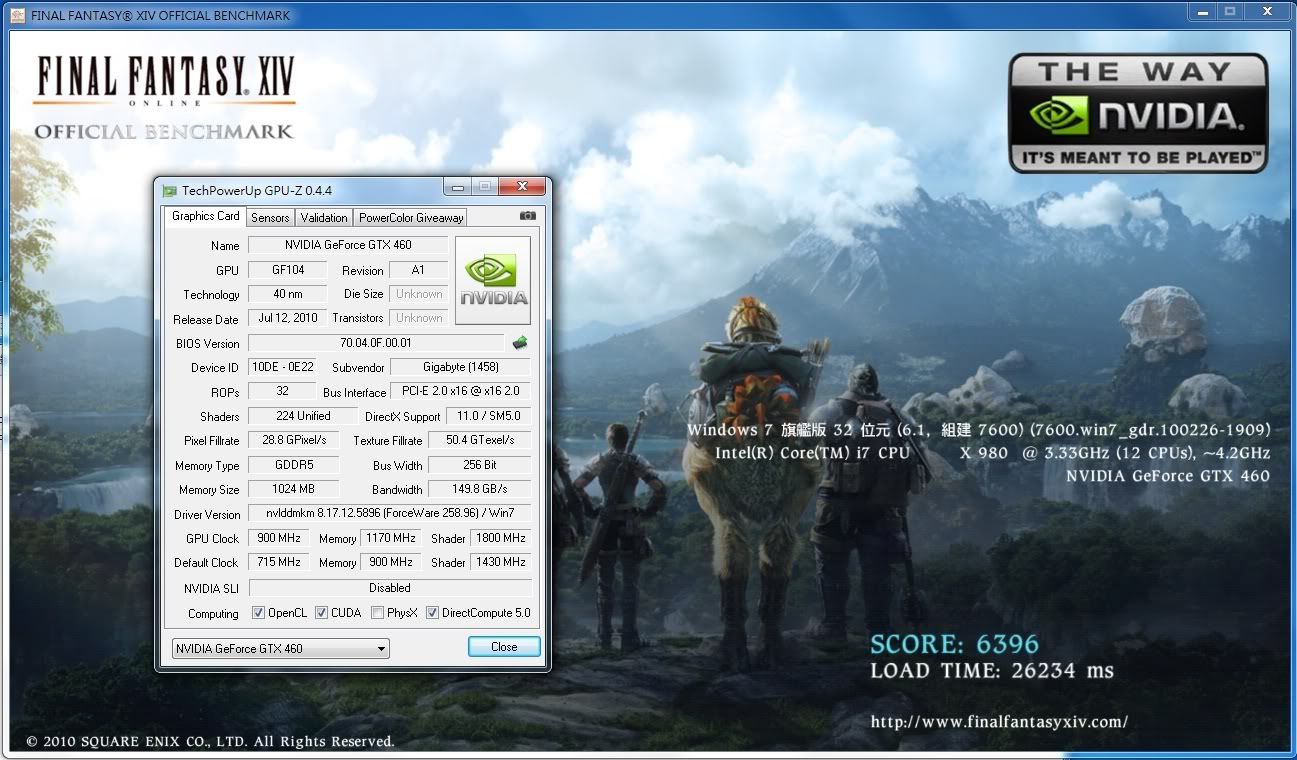Viewport: 1297px width, 760px height.
Task: Click the LOAD TIME: 26234 ms text
Action: coord(991,671)
